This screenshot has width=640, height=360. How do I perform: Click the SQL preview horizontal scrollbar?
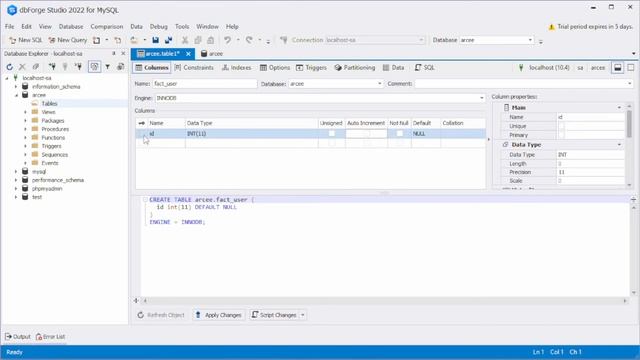pos(384,301)
